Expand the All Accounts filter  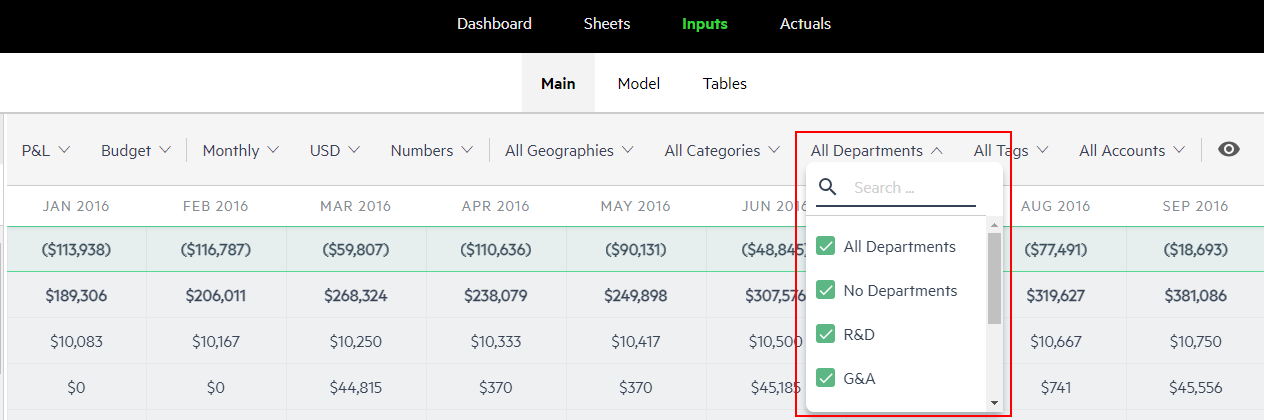pyautogui.click(x=1133, y=150)
